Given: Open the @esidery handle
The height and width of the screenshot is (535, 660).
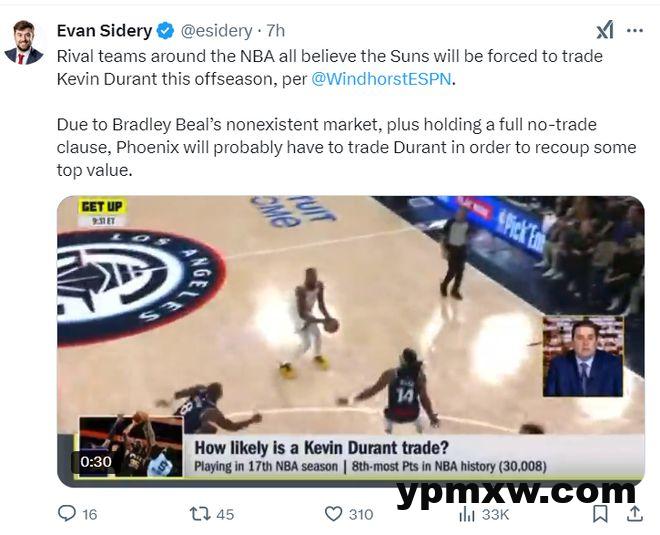Looking at the screenshot, I should pos(216,31).
